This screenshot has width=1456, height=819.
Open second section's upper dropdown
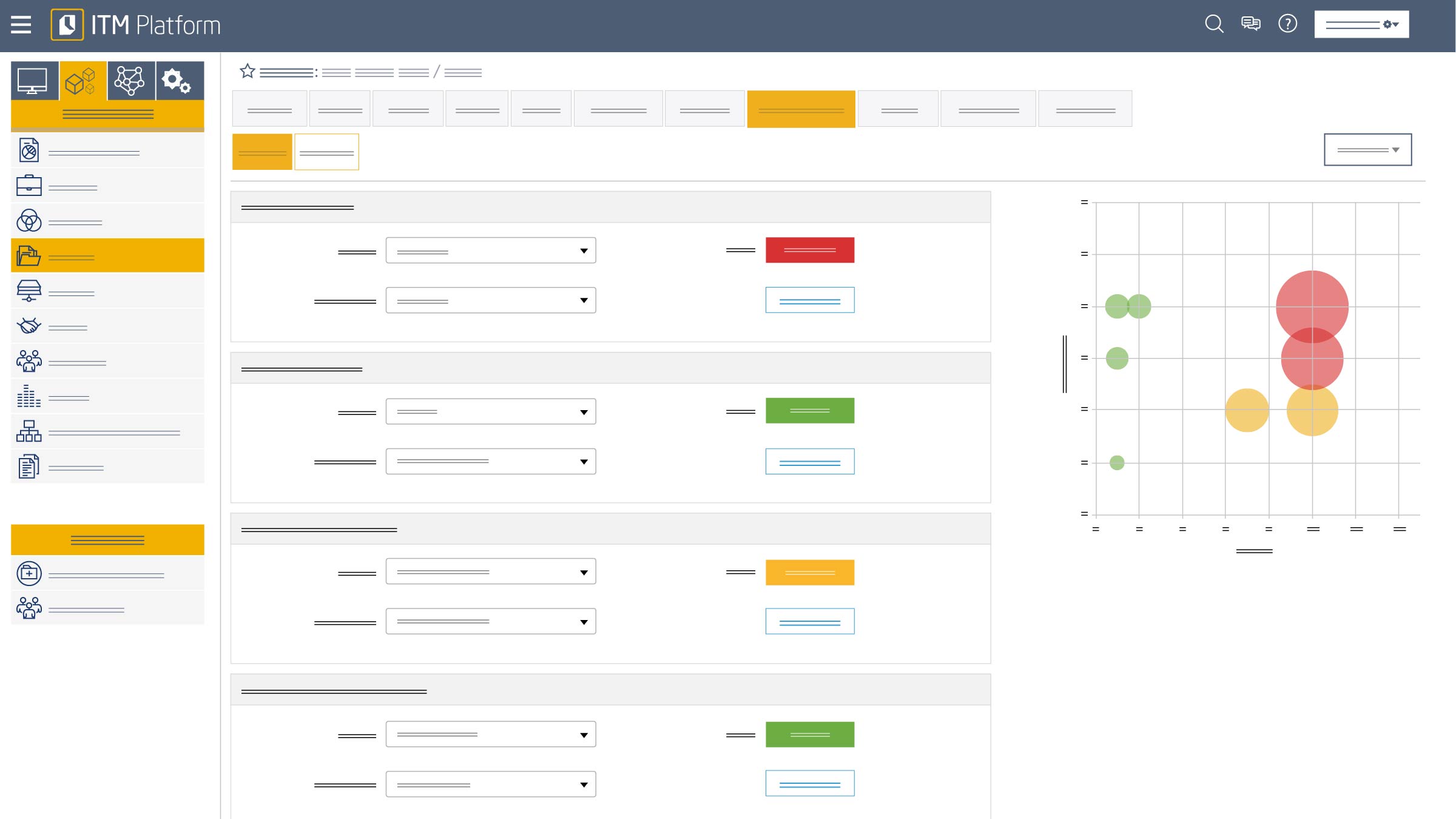point(491,411)
